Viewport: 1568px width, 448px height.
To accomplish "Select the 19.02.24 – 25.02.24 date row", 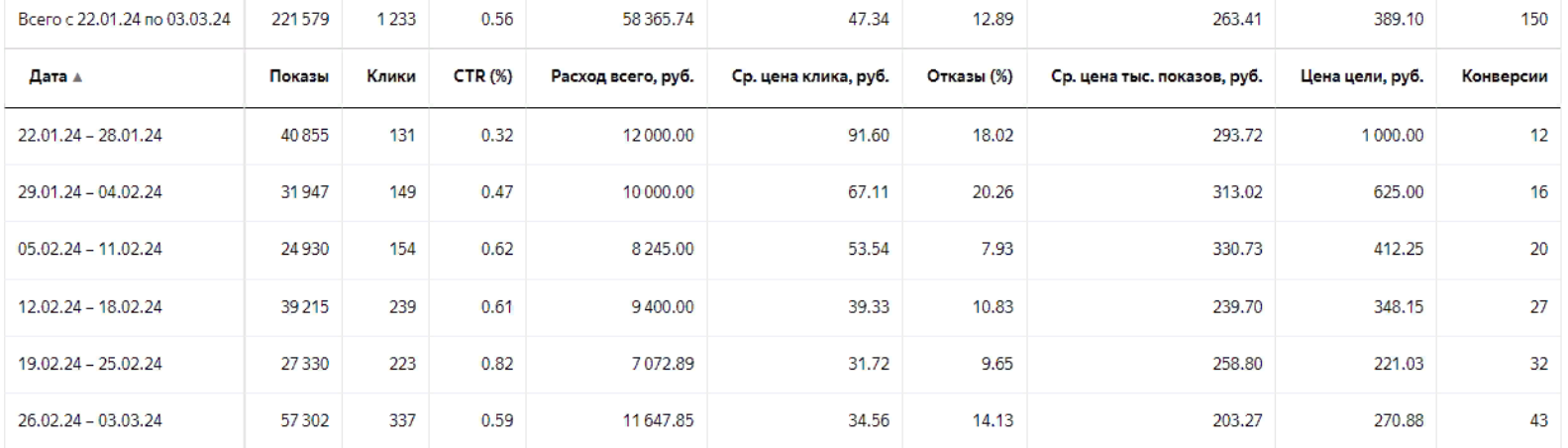I will tap(784, 364).
